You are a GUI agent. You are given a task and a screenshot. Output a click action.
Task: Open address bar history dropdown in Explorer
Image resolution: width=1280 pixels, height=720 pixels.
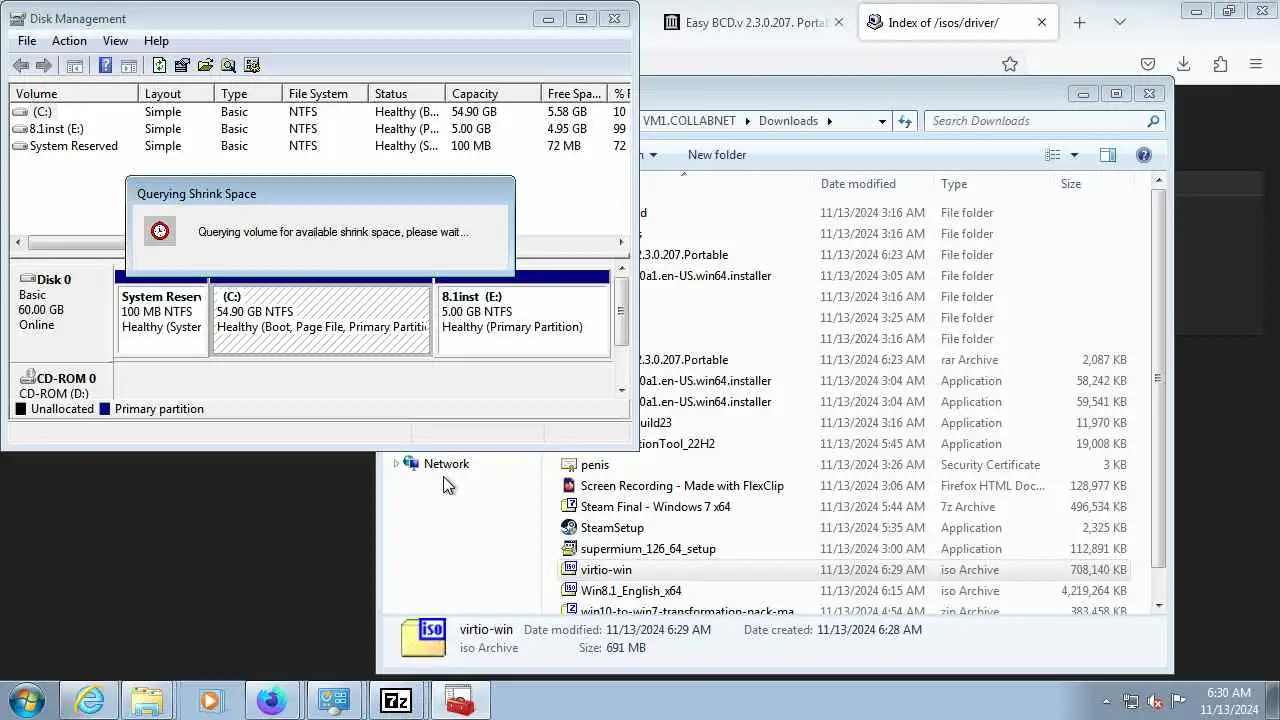[882, 121]
